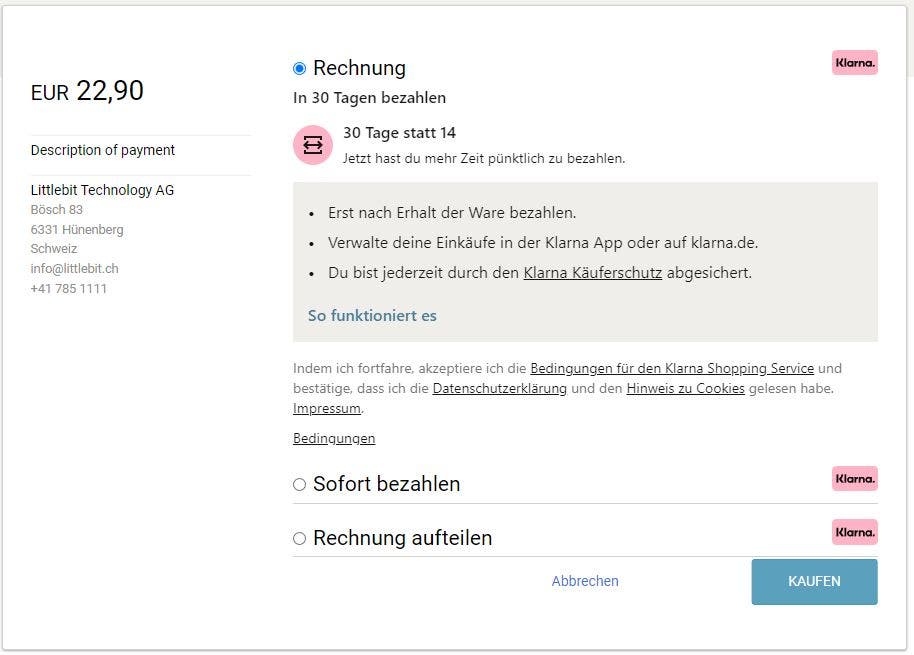Expand the Sofort bezahlen label row
This screenshot has width=914, height=655.
click(x=585, y=484)
